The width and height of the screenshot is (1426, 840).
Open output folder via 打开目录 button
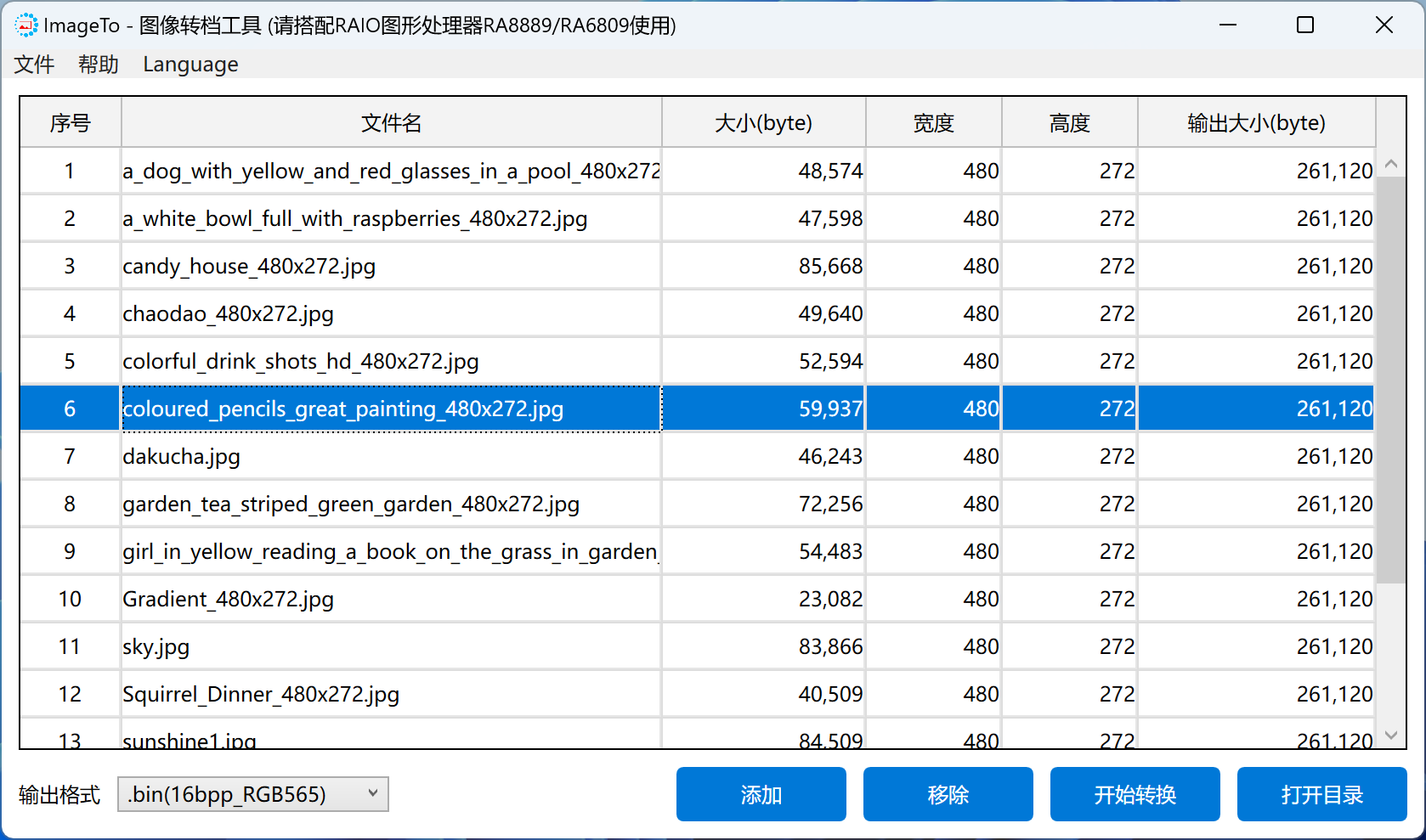coord(1321,794)
